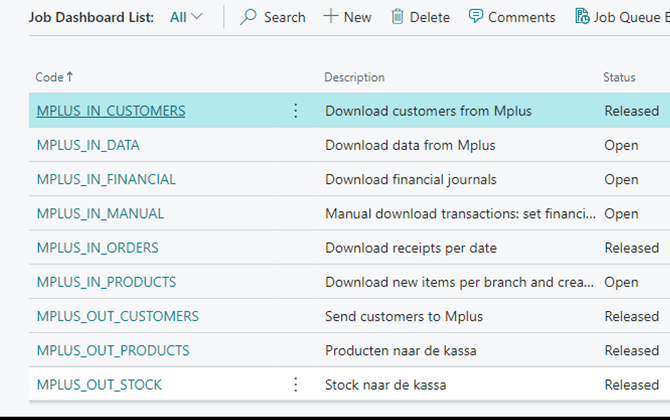Open the MPLUS_IN_FINANCIAL job
Viewport: 670px width, 420px height.
pyautogui.click(x=106, y=179)
